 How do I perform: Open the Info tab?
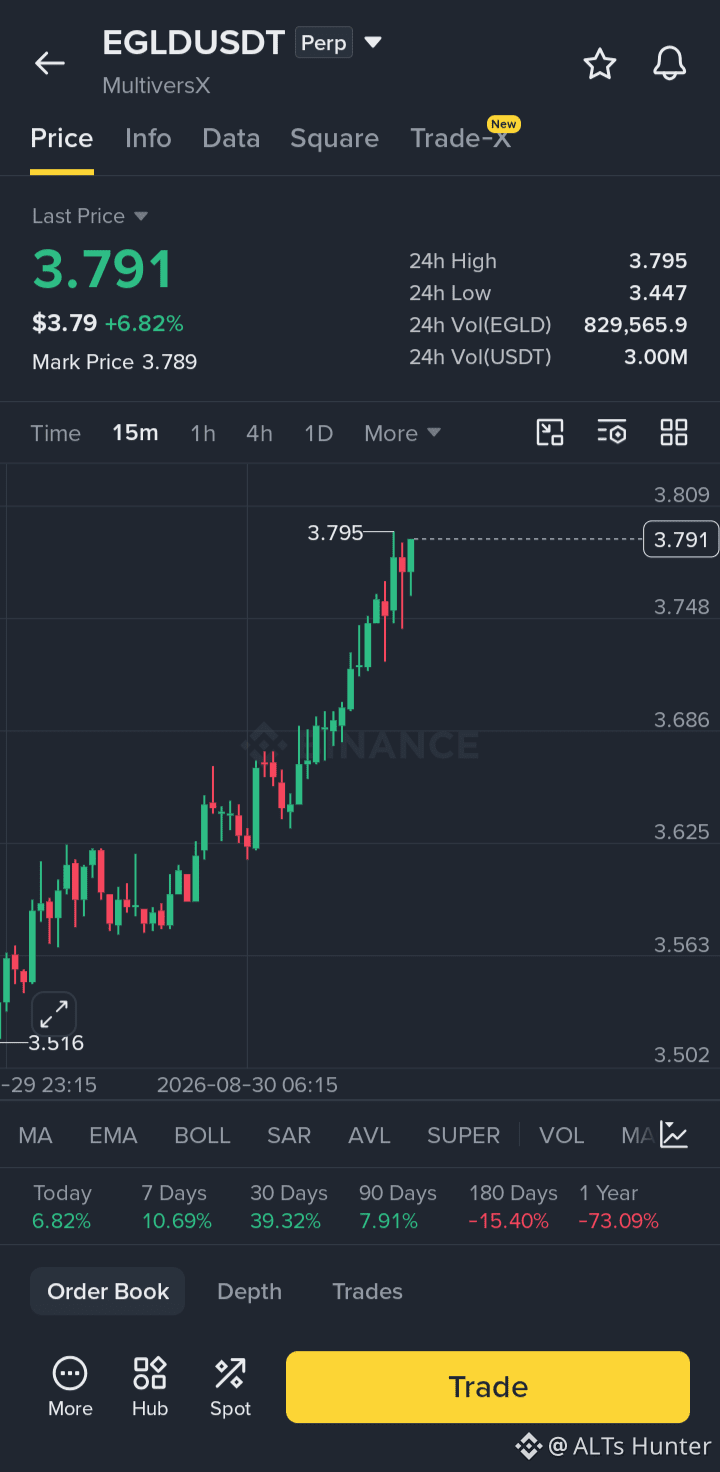pyautogui.click(x=148, y=138)
